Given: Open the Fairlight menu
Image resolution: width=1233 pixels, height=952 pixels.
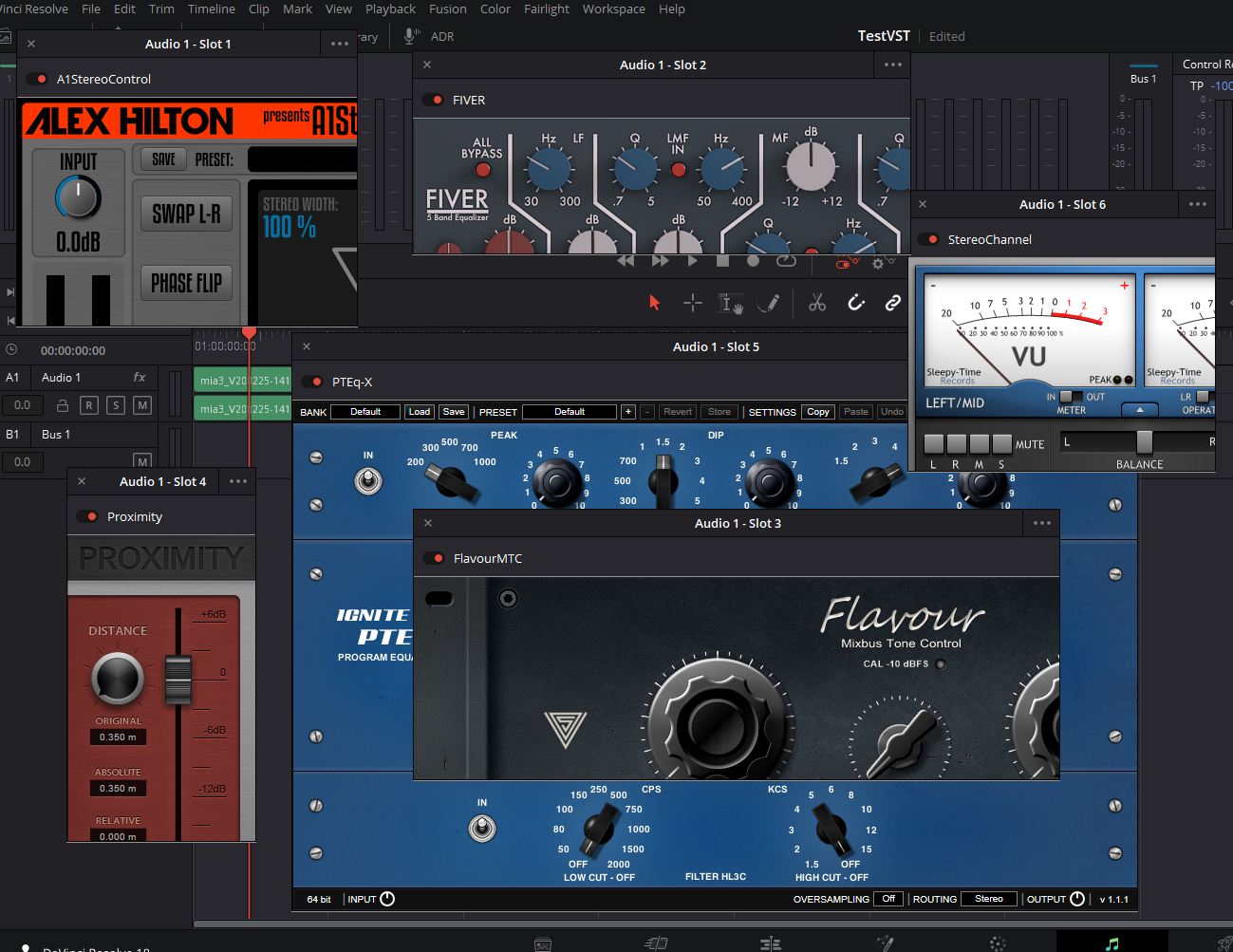Looking at the screenshot, I should pos(547,9).
